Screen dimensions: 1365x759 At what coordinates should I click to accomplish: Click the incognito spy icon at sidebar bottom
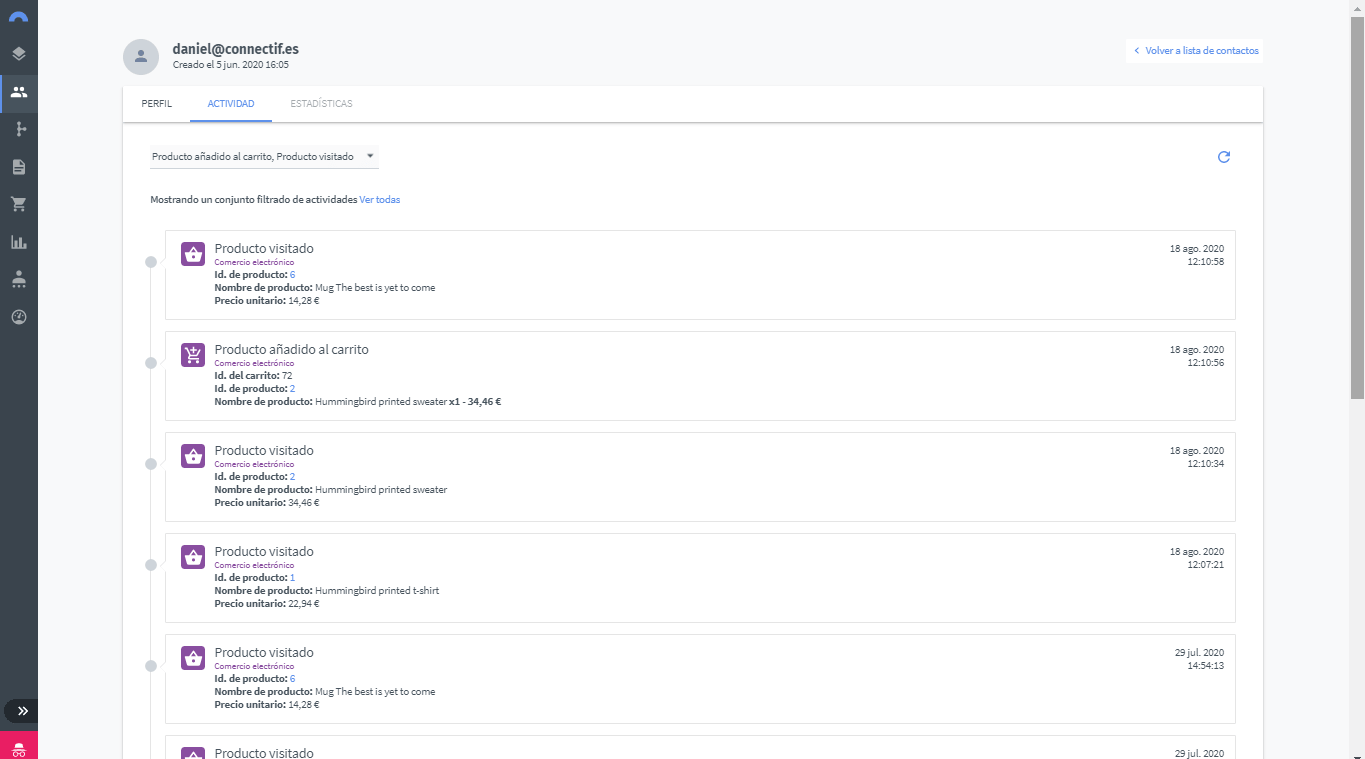click(19, 746)
